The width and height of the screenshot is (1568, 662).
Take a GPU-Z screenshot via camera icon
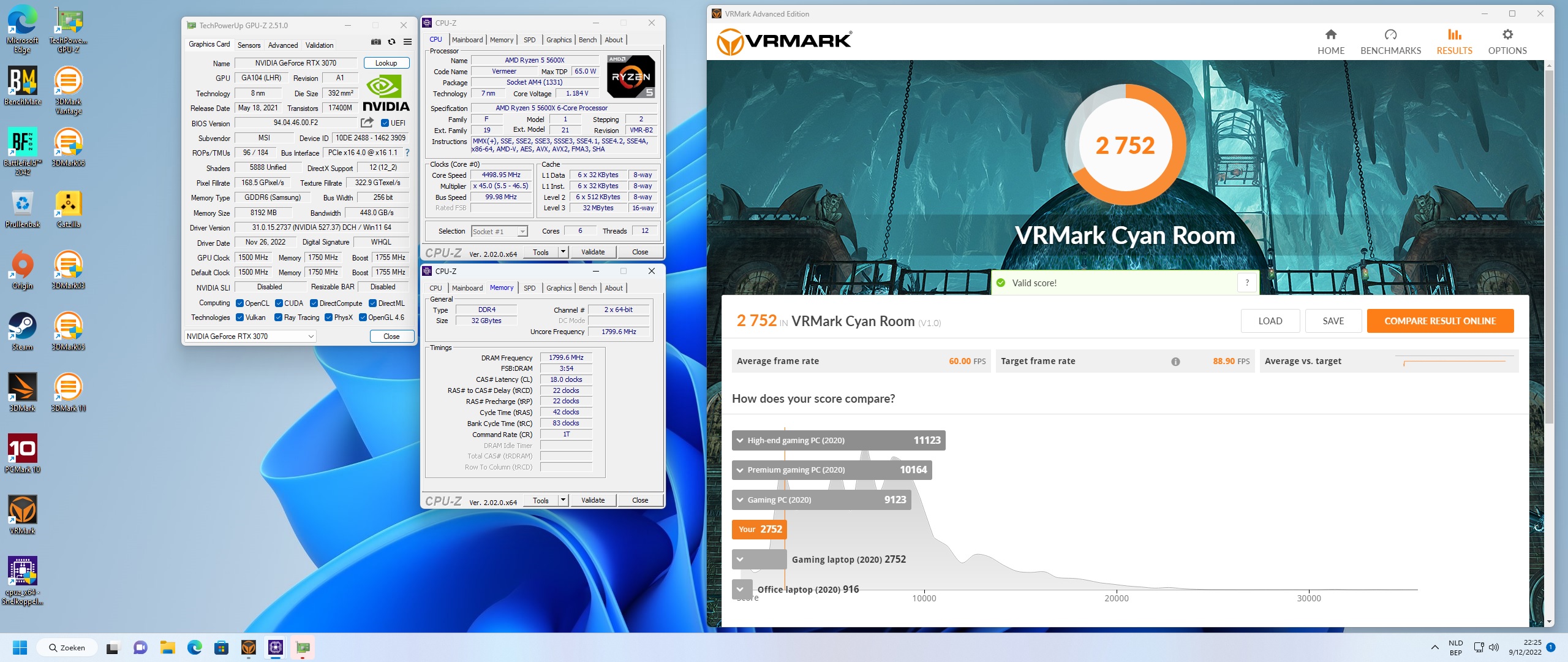coord(376,42)
